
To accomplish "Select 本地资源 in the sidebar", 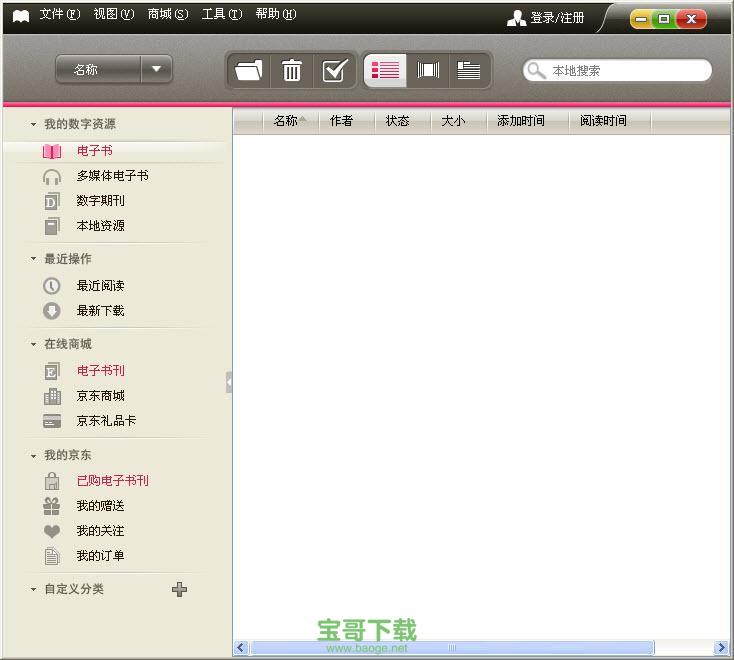I will (101, 226).
